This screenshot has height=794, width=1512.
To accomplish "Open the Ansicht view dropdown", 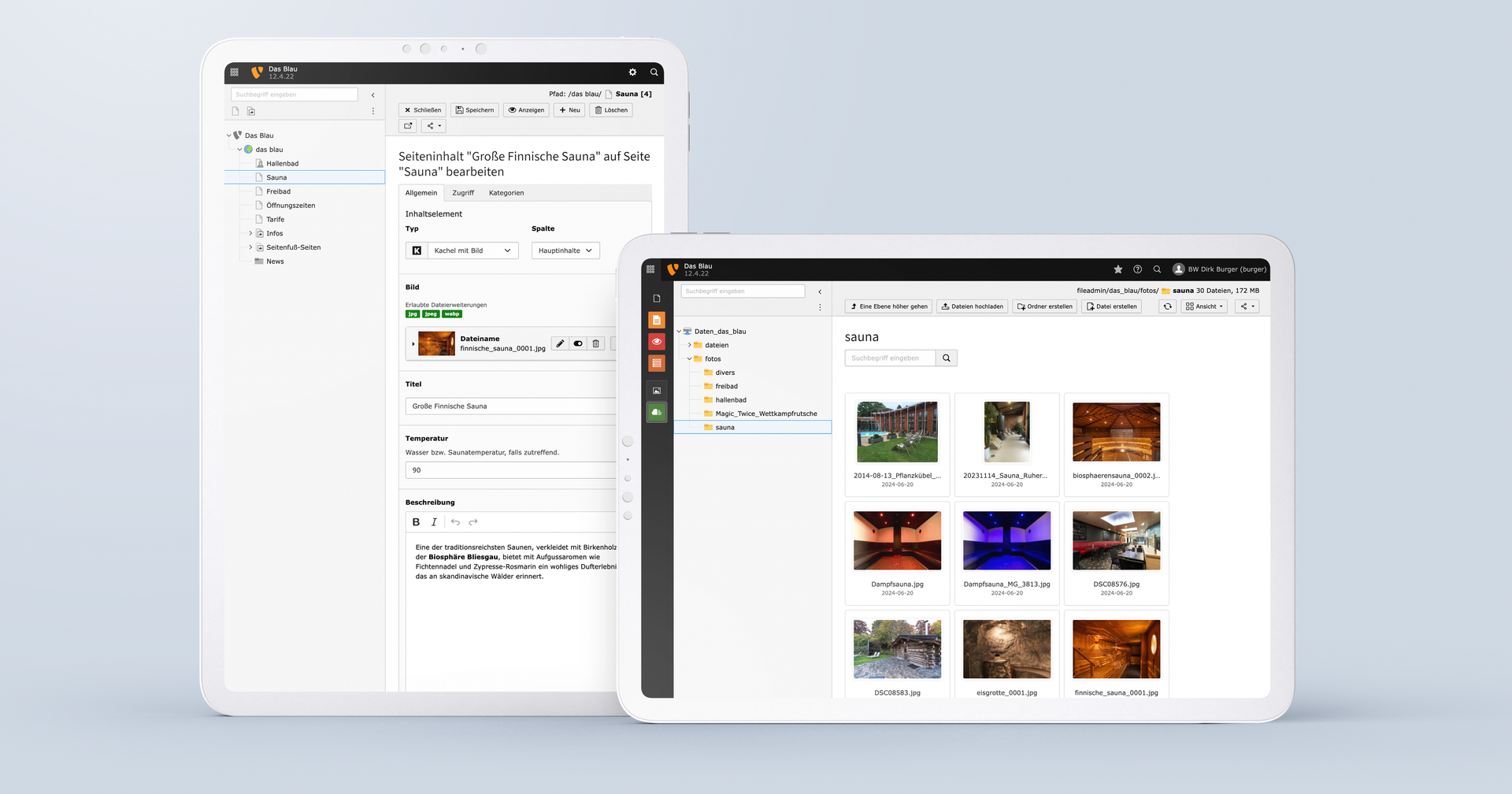I will 1204,306.
